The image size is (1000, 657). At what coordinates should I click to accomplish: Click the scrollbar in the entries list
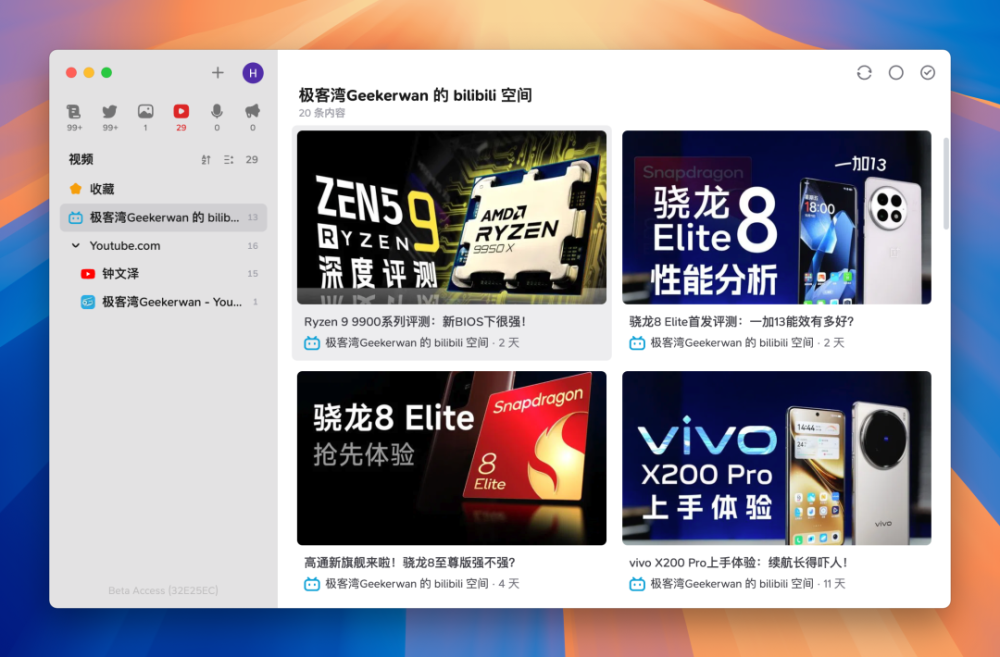946,184
